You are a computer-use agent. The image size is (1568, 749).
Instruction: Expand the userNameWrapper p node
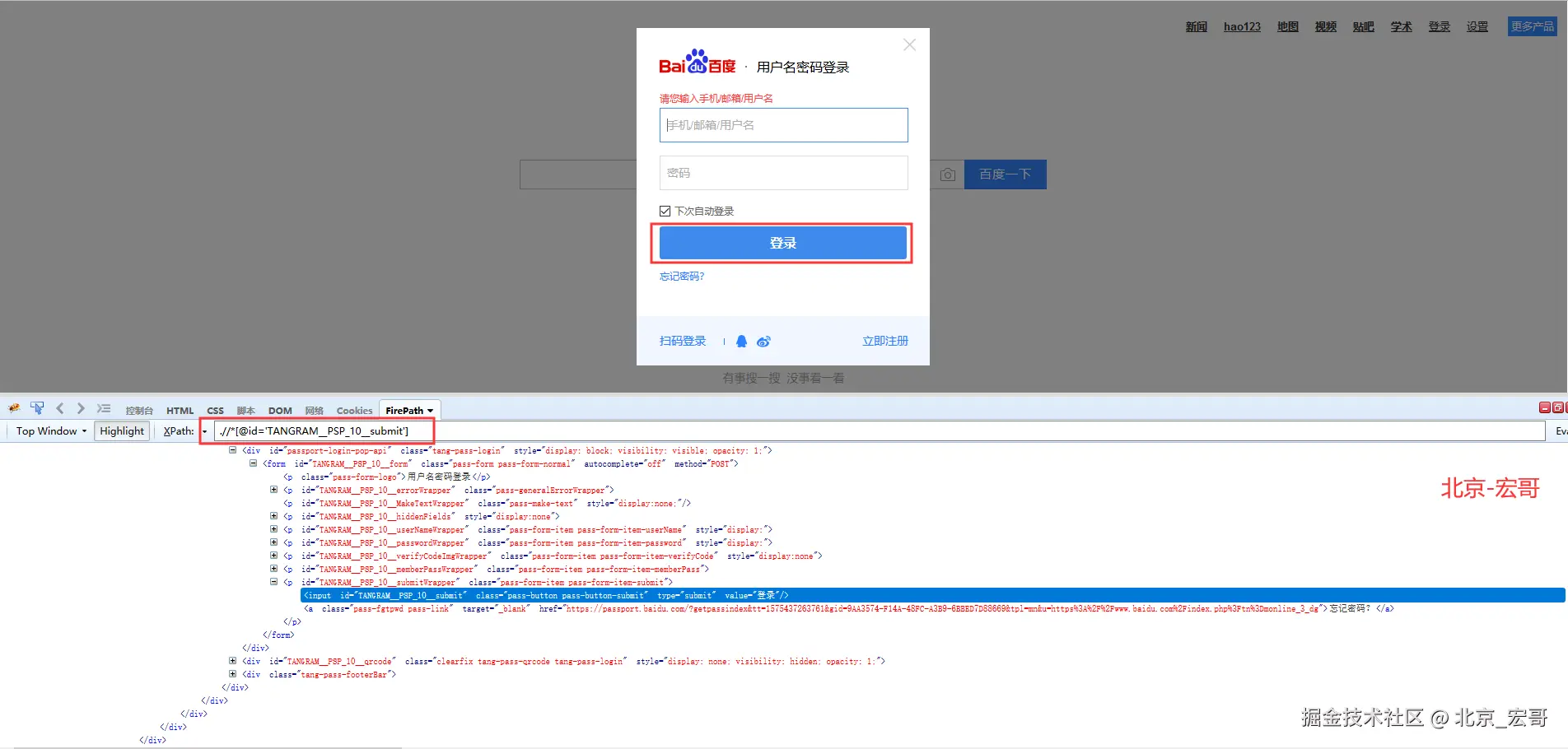click(x=273, y=529)
